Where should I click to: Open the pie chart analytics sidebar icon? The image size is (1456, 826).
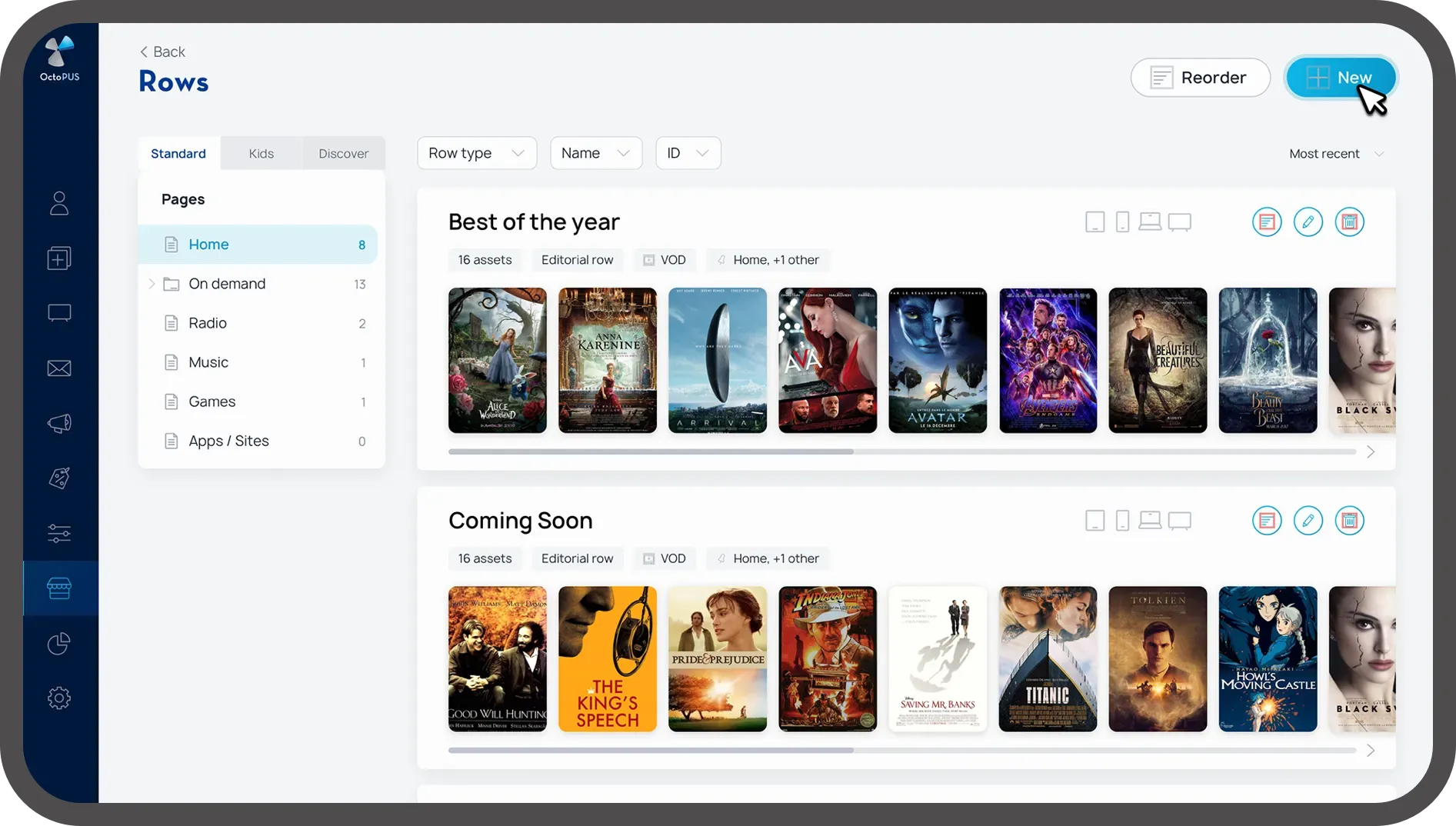coord(59,643)
